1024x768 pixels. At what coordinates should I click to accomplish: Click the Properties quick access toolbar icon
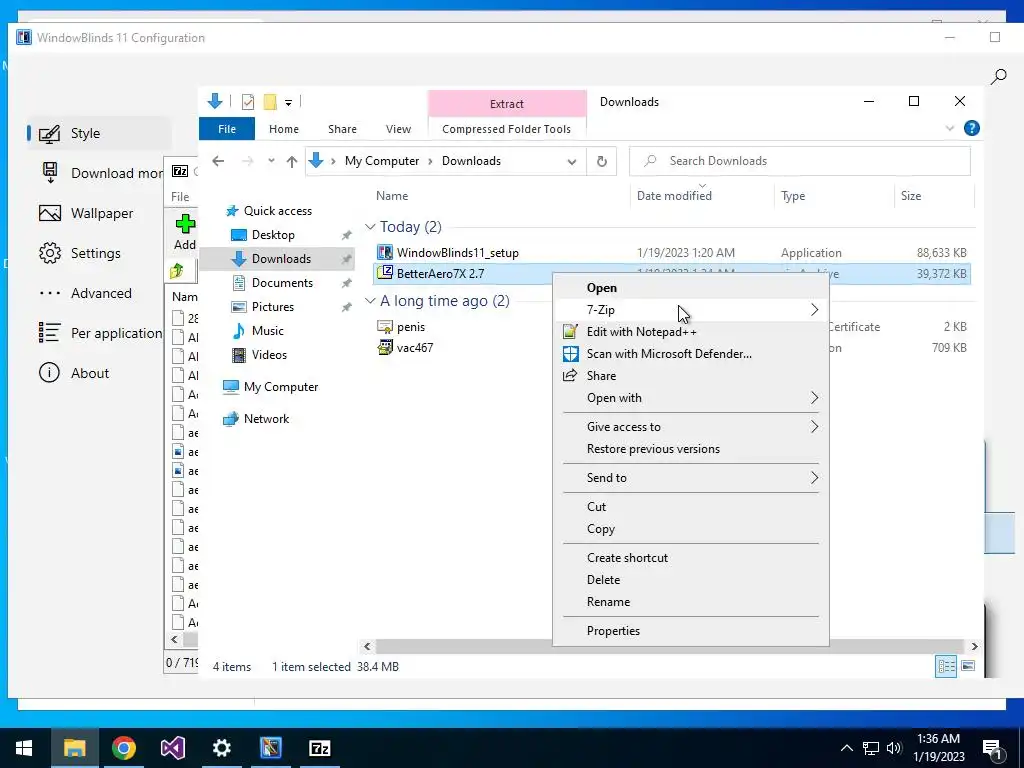pyautogui.click(x=248, y=102)
